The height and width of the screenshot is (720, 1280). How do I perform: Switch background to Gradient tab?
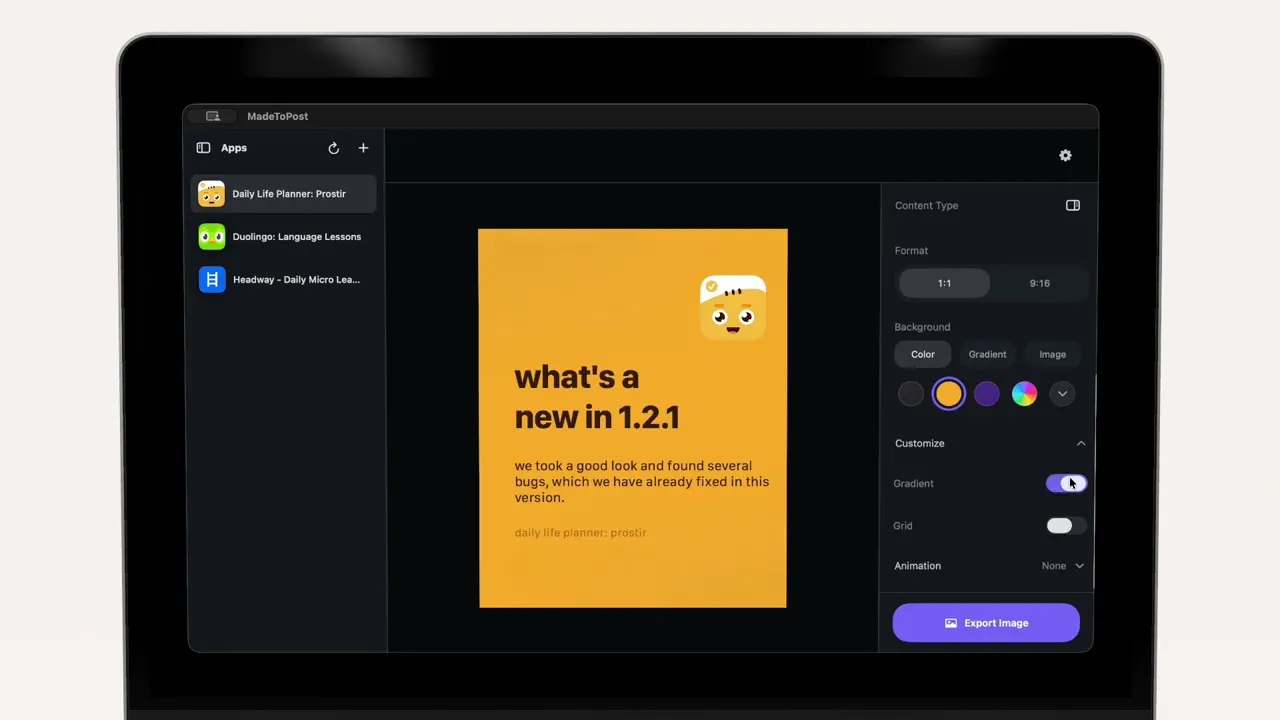(988, 354)
